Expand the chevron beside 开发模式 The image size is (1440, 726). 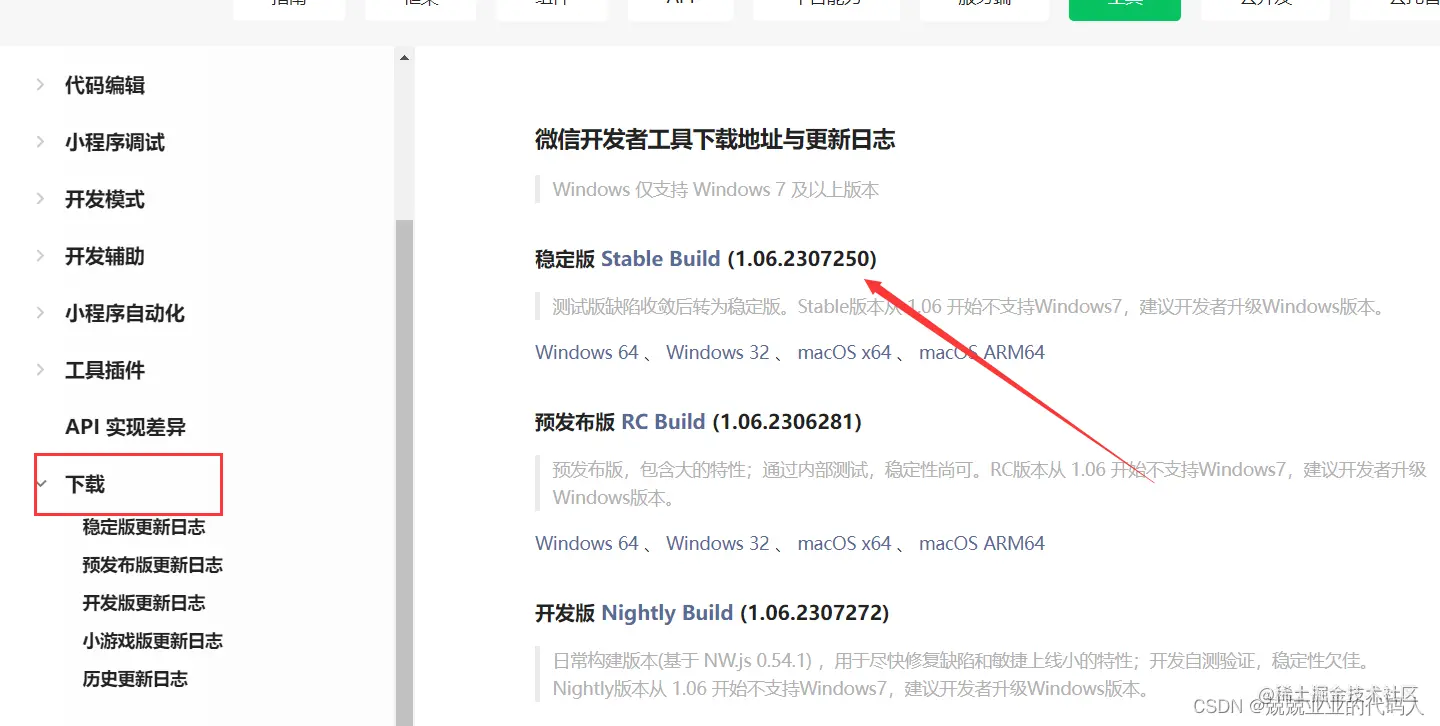point(40,199)
